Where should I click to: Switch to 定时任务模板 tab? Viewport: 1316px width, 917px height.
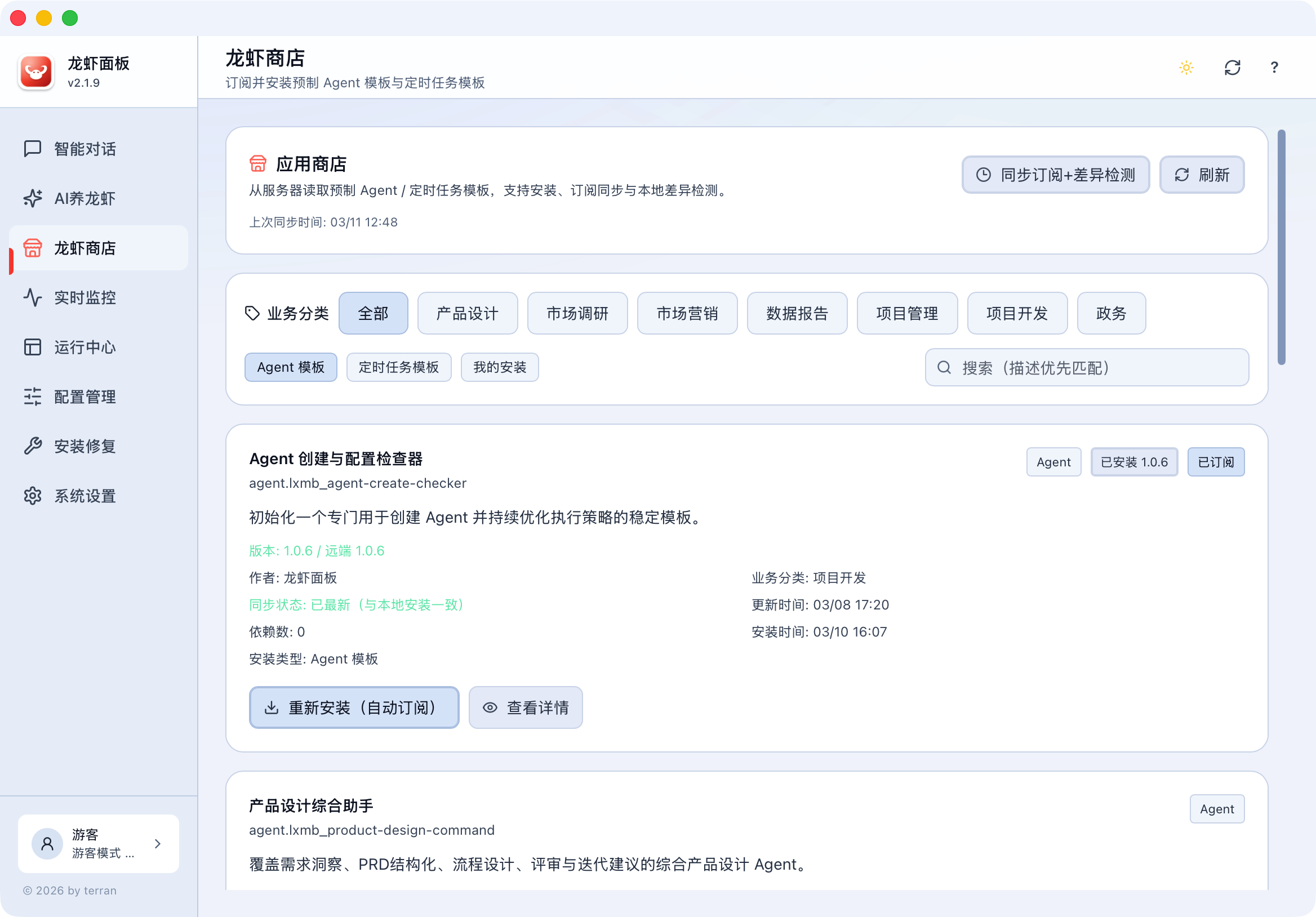398,367
